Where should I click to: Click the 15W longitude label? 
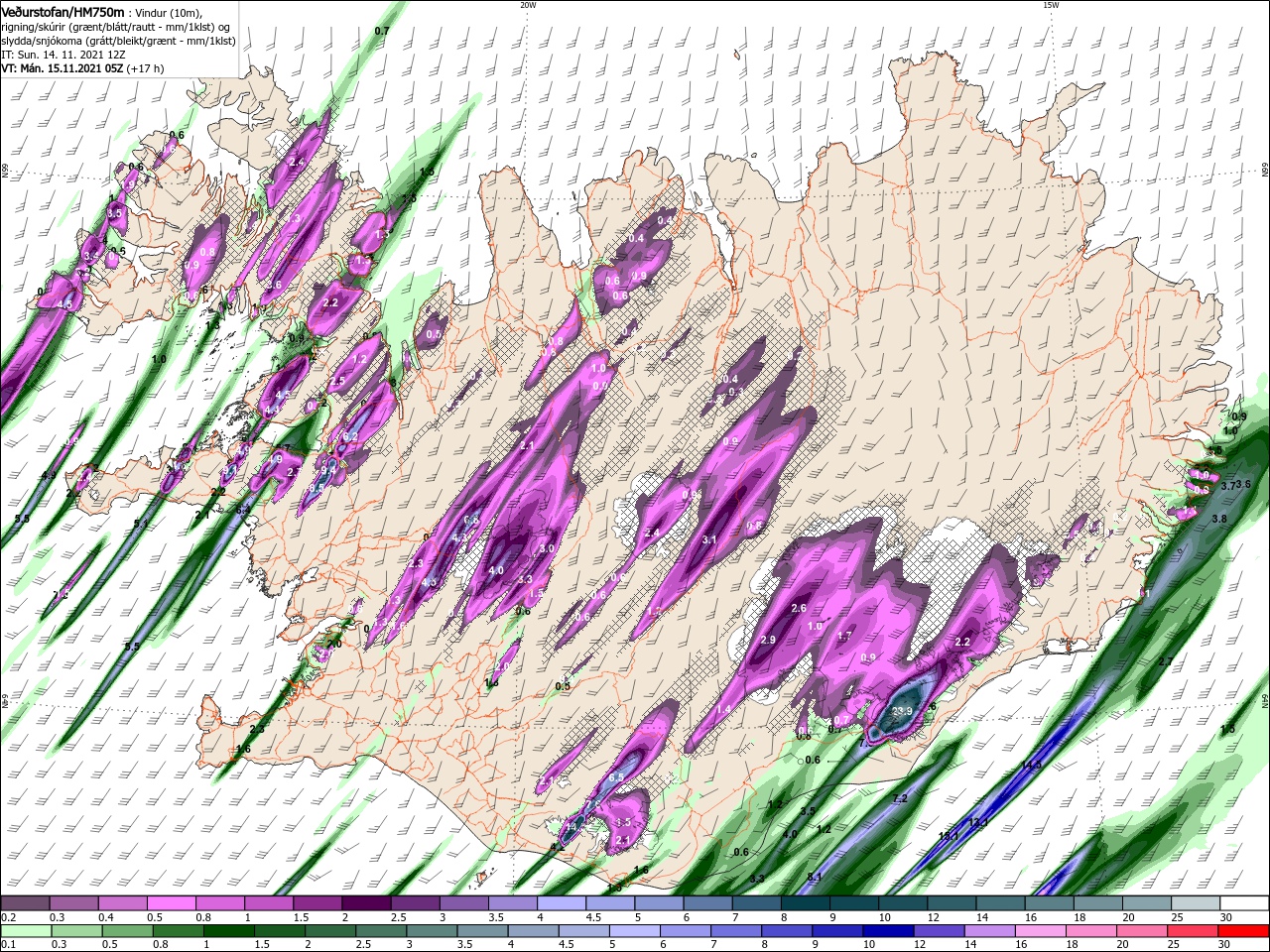coord(1051,5)
